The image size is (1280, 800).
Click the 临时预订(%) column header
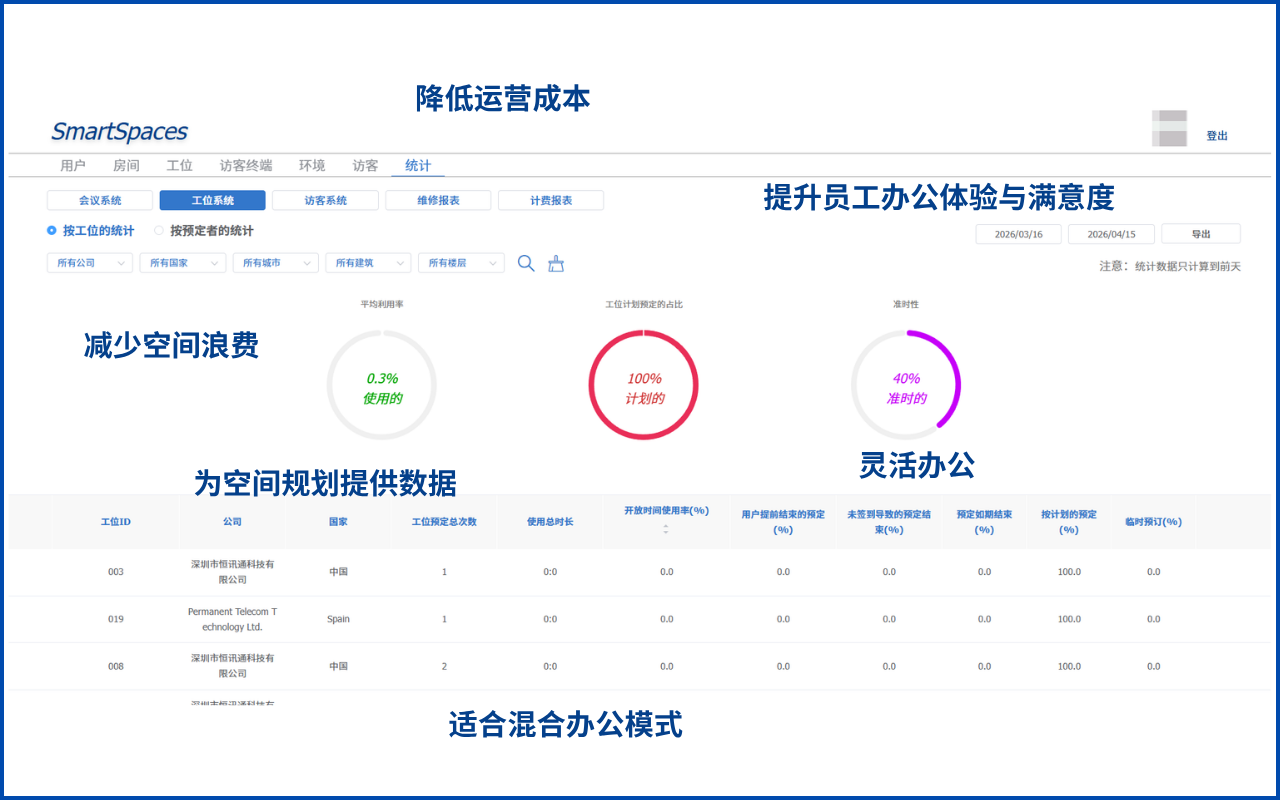click(1153, 522)
